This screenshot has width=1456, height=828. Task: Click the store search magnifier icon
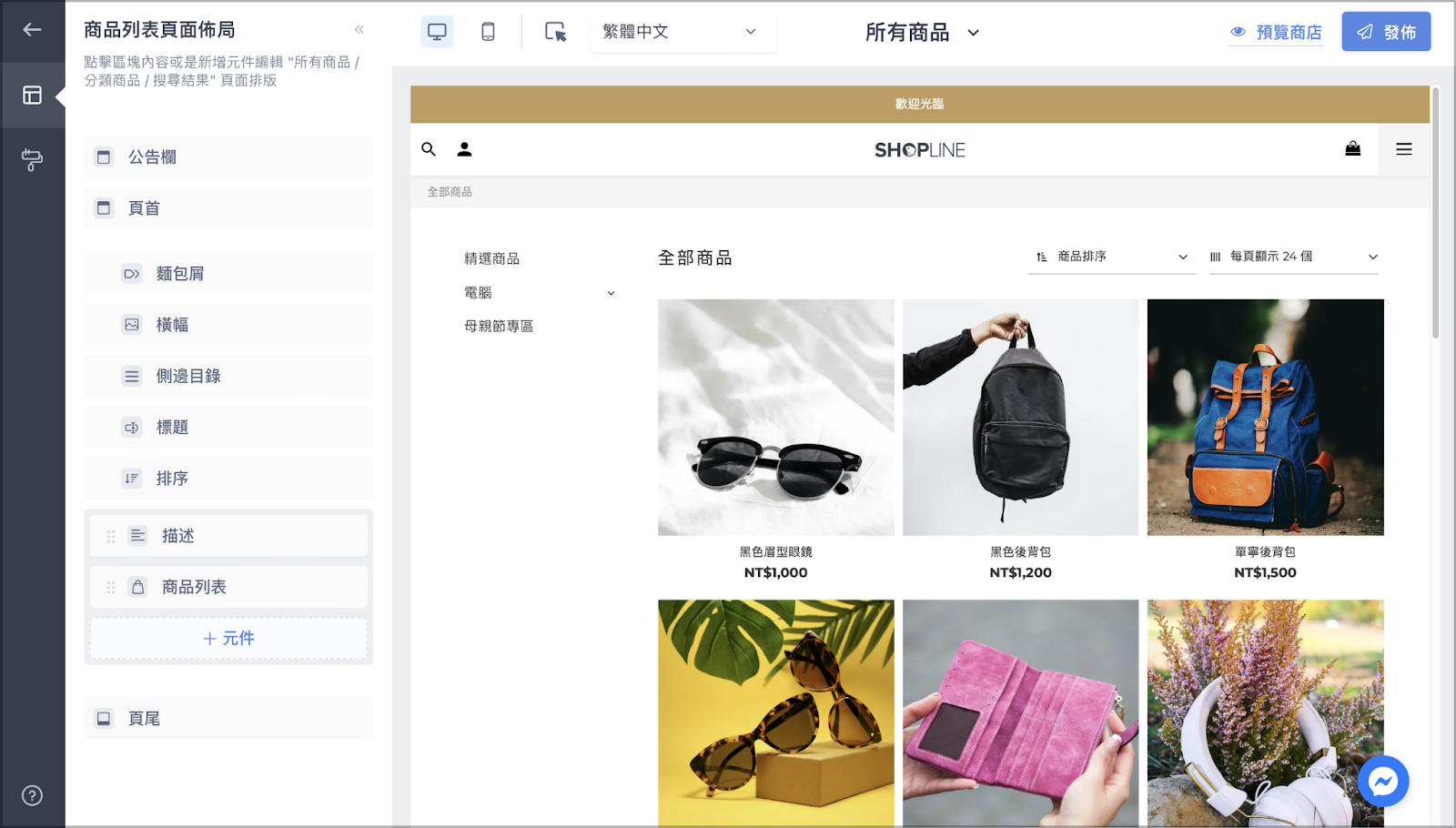429,149
